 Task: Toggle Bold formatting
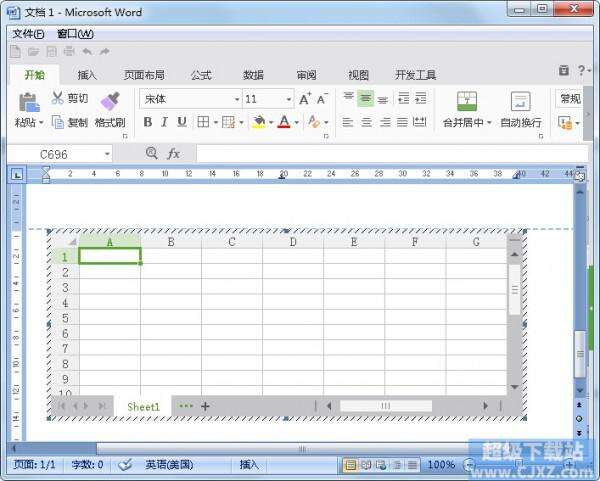(x=148, y=122)
